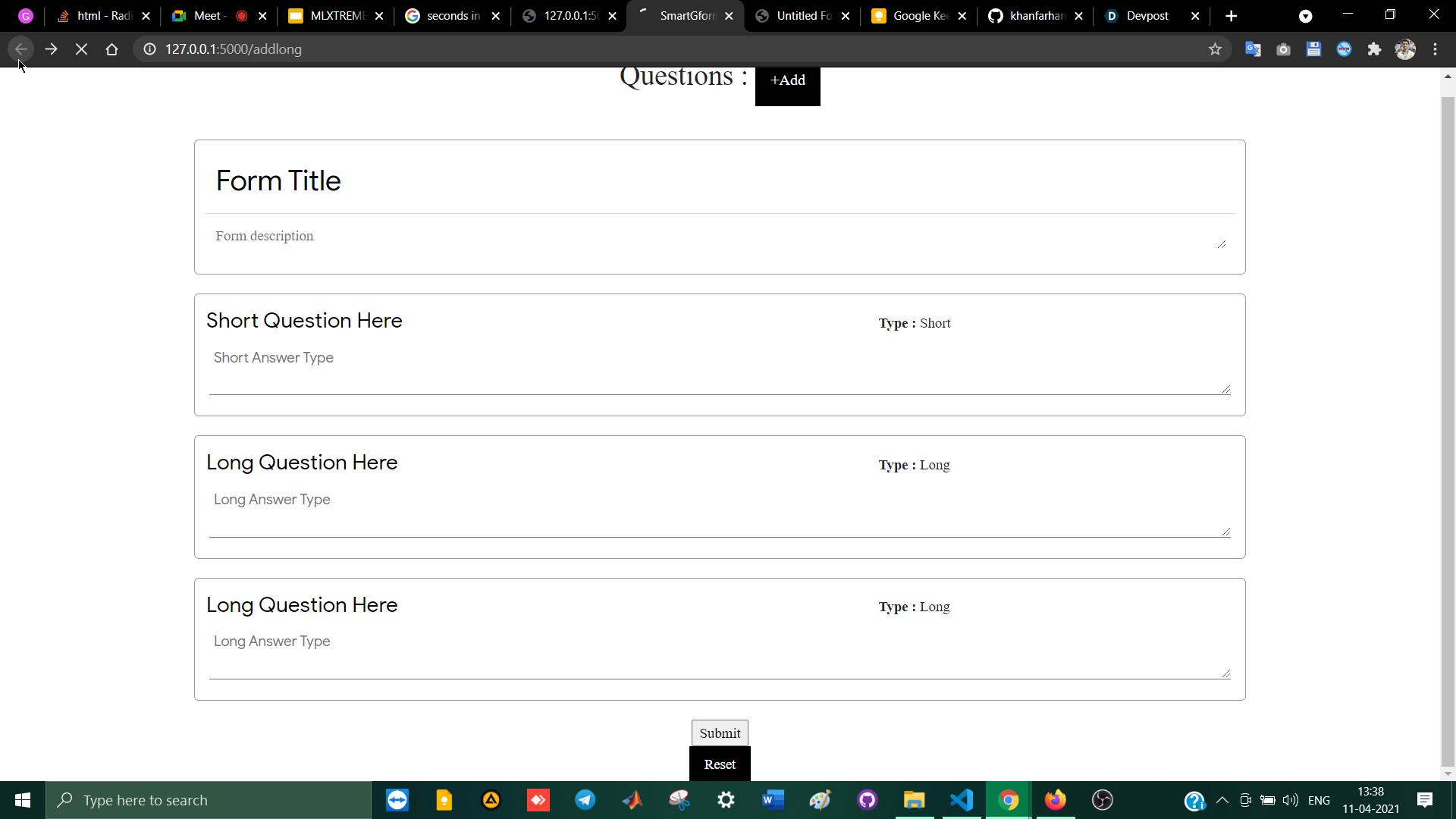
Task: Open the new tab plus button
Action: (1231, 16)
